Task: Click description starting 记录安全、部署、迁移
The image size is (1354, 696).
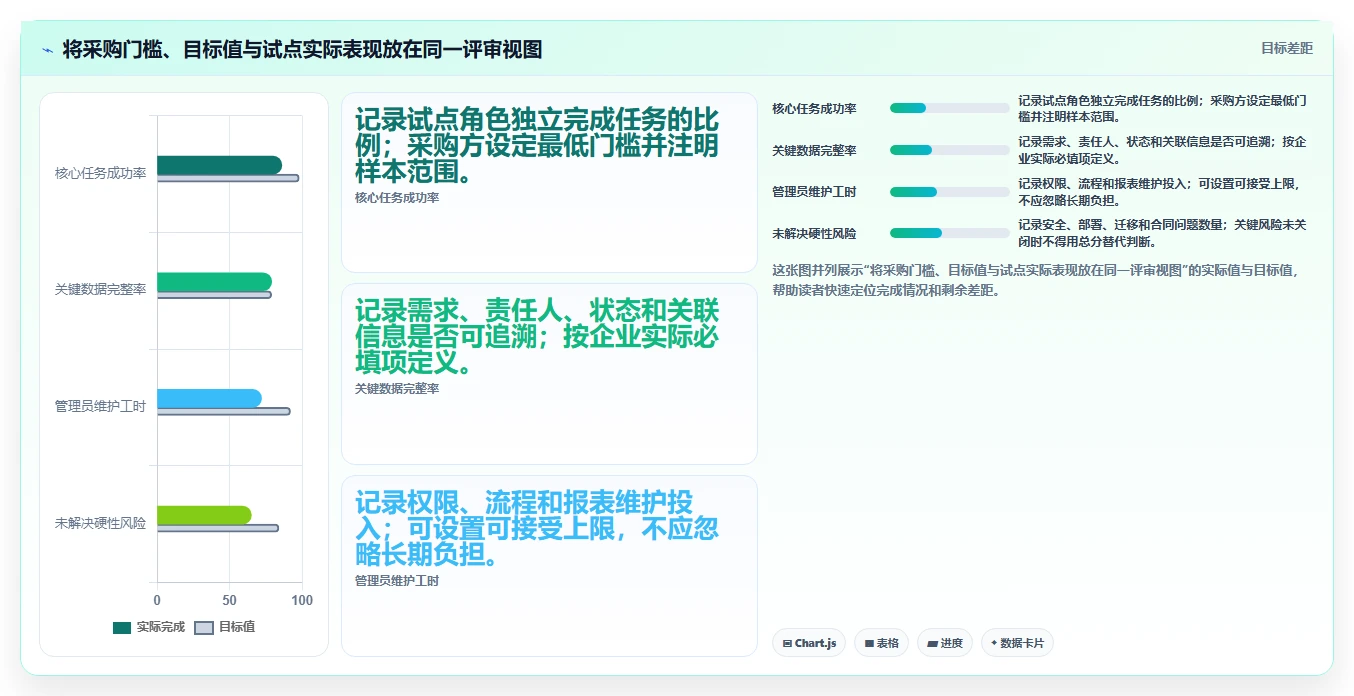Action: point(1162,233)
